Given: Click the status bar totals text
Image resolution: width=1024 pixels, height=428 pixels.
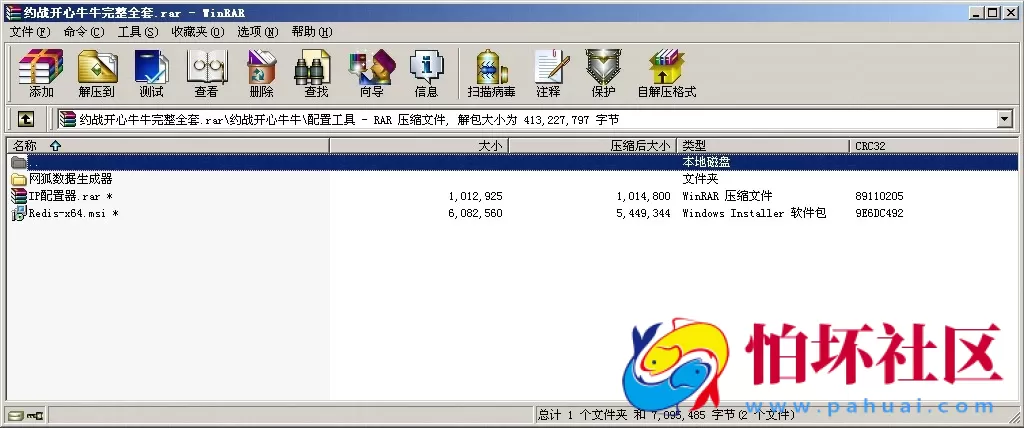Looking at the screenshot, I should click(666, 415).
